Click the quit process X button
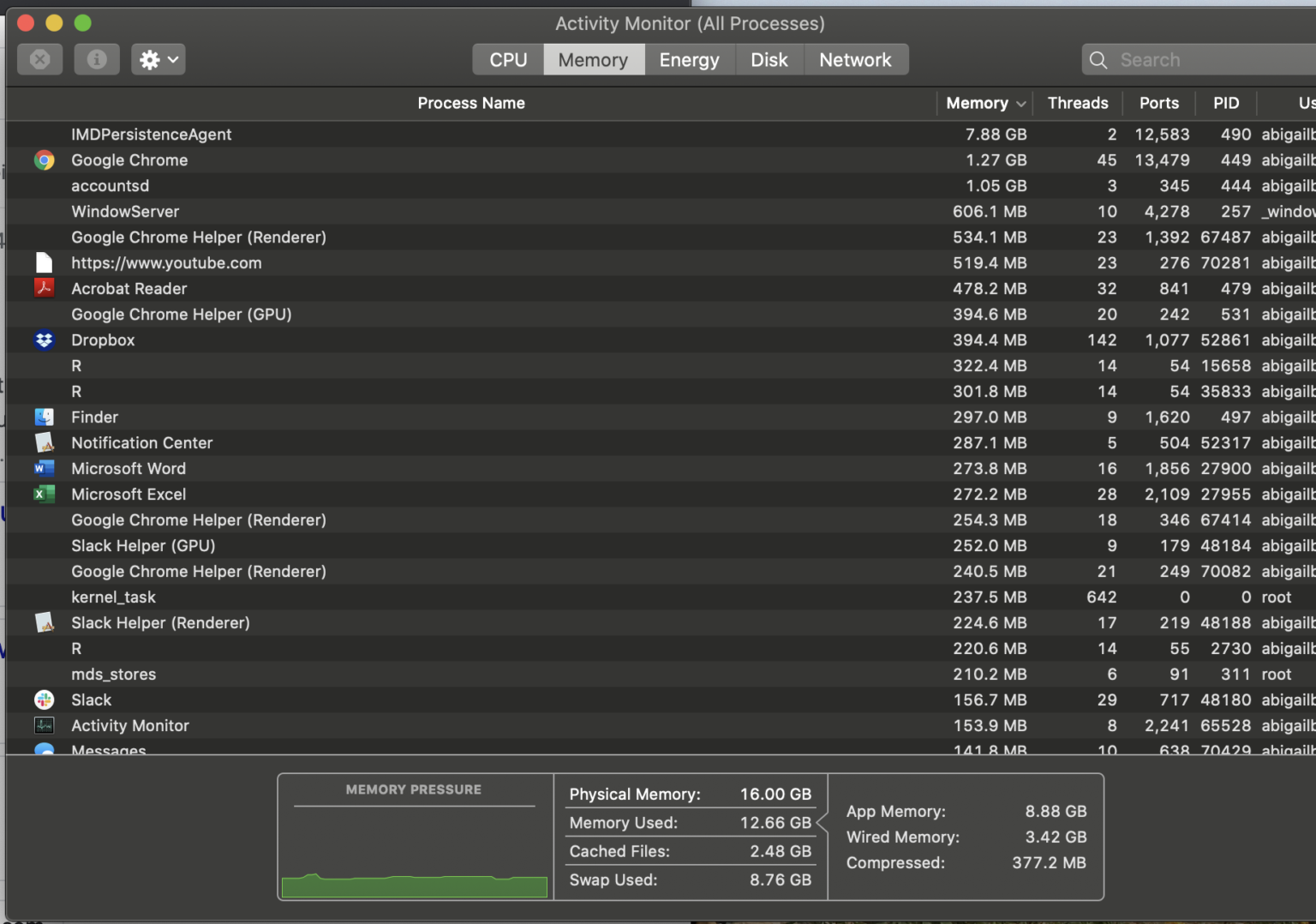 click(39, 59)
